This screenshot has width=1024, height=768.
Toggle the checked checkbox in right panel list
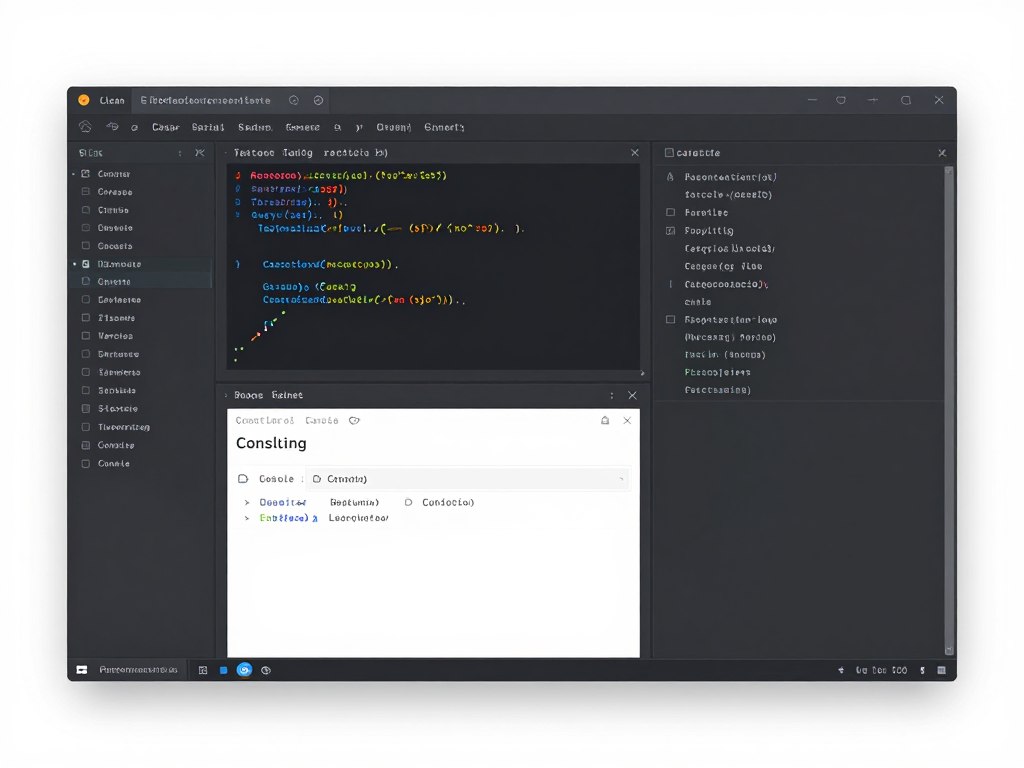pos(671,231)
